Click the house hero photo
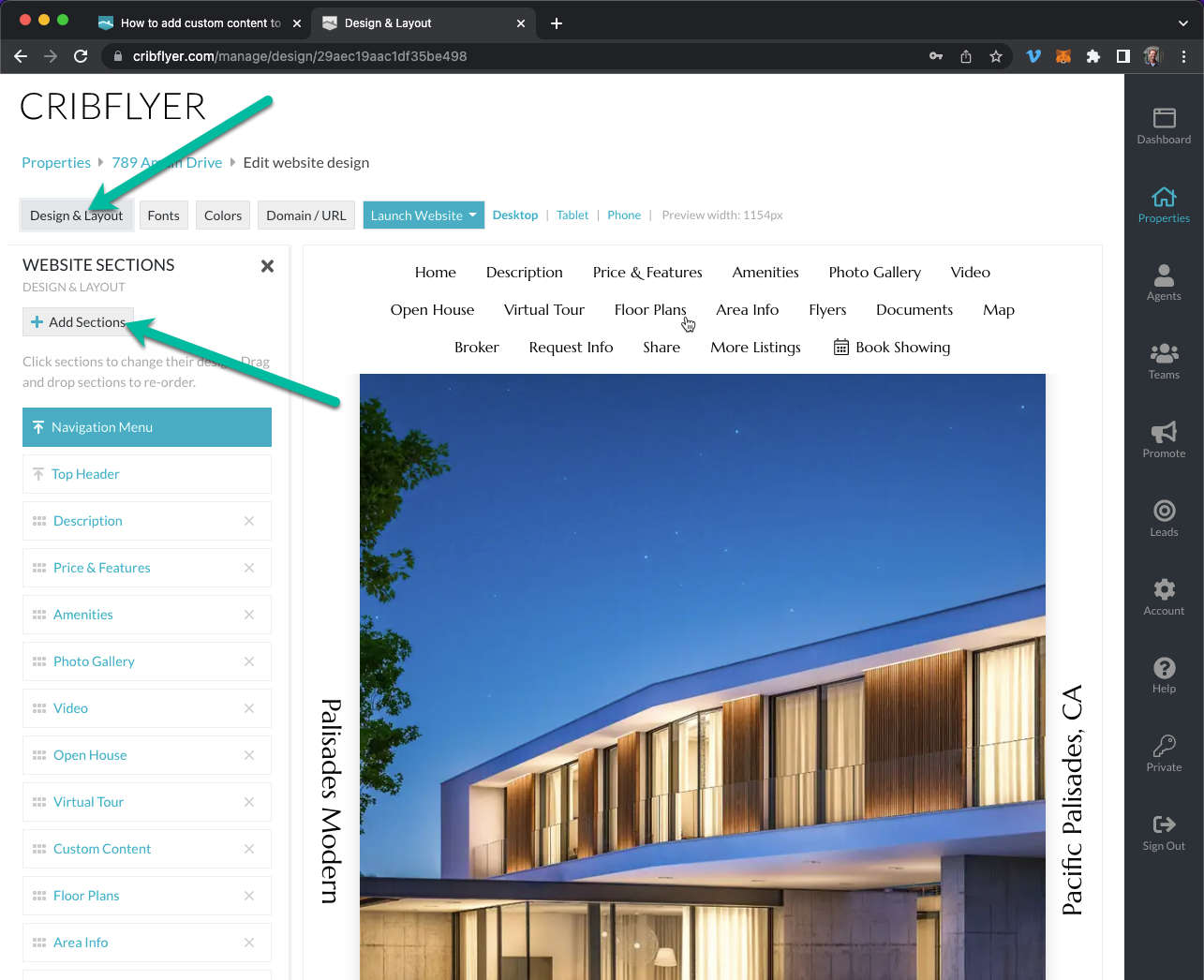Viewport: 1204px width, 980px height. point(703,677)
